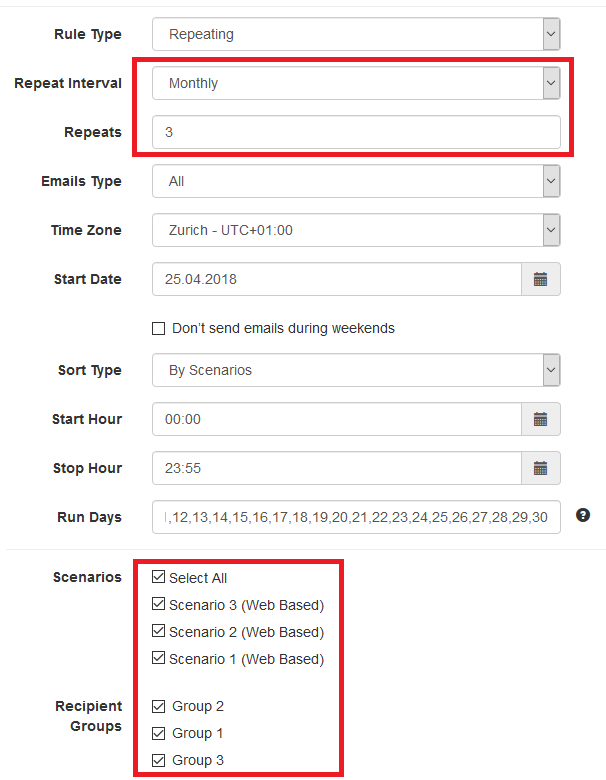
Task: Open the Sort Type dropdown
Action: click(x=356, y=370)
